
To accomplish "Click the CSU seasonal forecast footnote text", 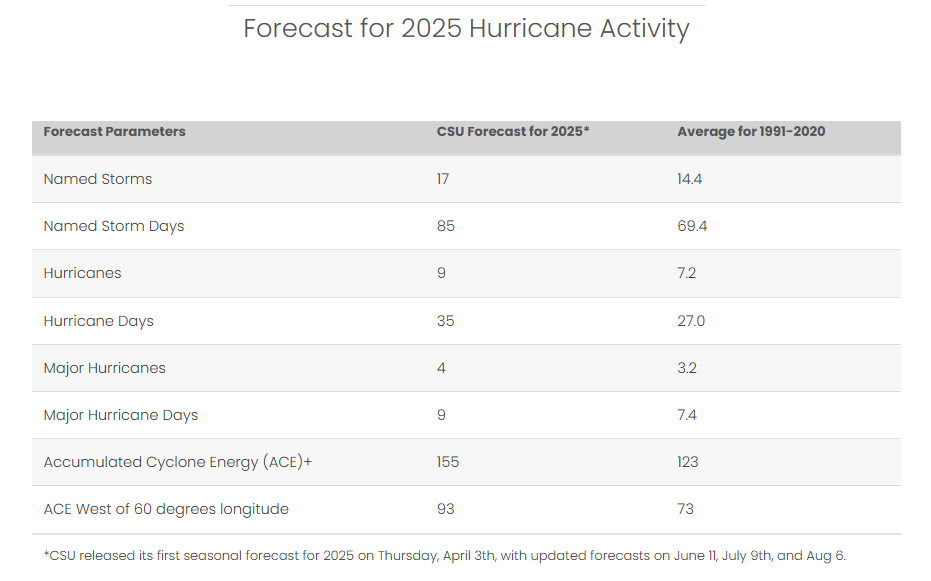I will pyautogui.click(x=445, y=555).
